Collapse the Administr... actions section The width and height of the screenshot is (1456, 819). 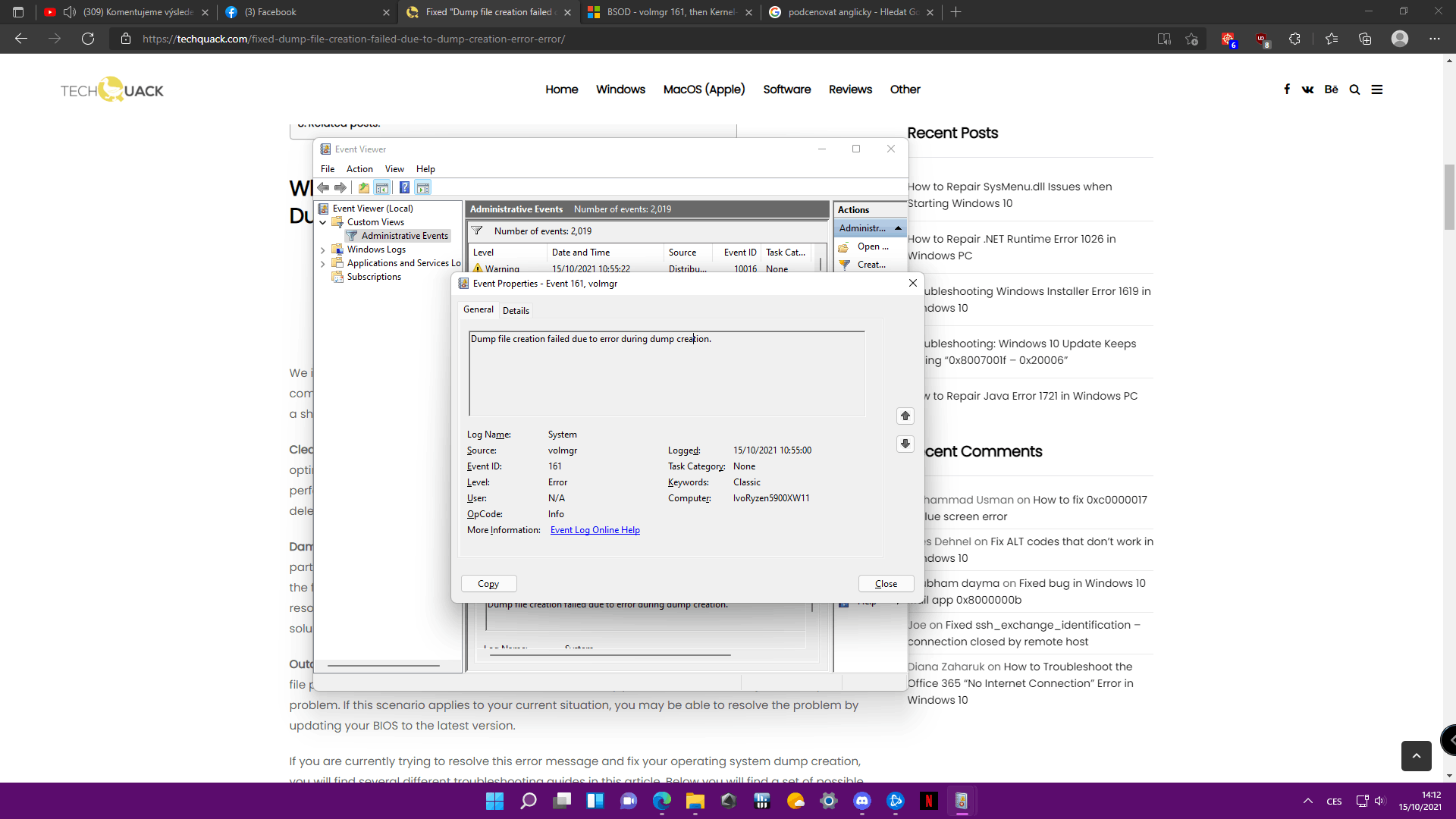(x=898, y=228)
